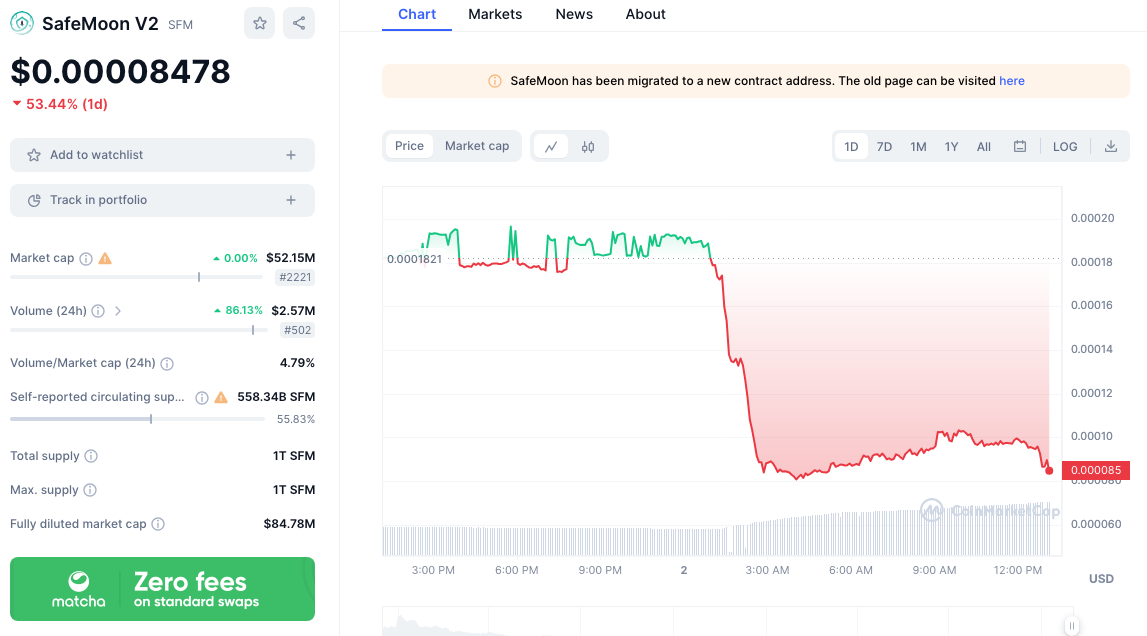The width and height of the screenshot is (1147, 636).
Task: Open the About tab
Action: click(645, 15)
